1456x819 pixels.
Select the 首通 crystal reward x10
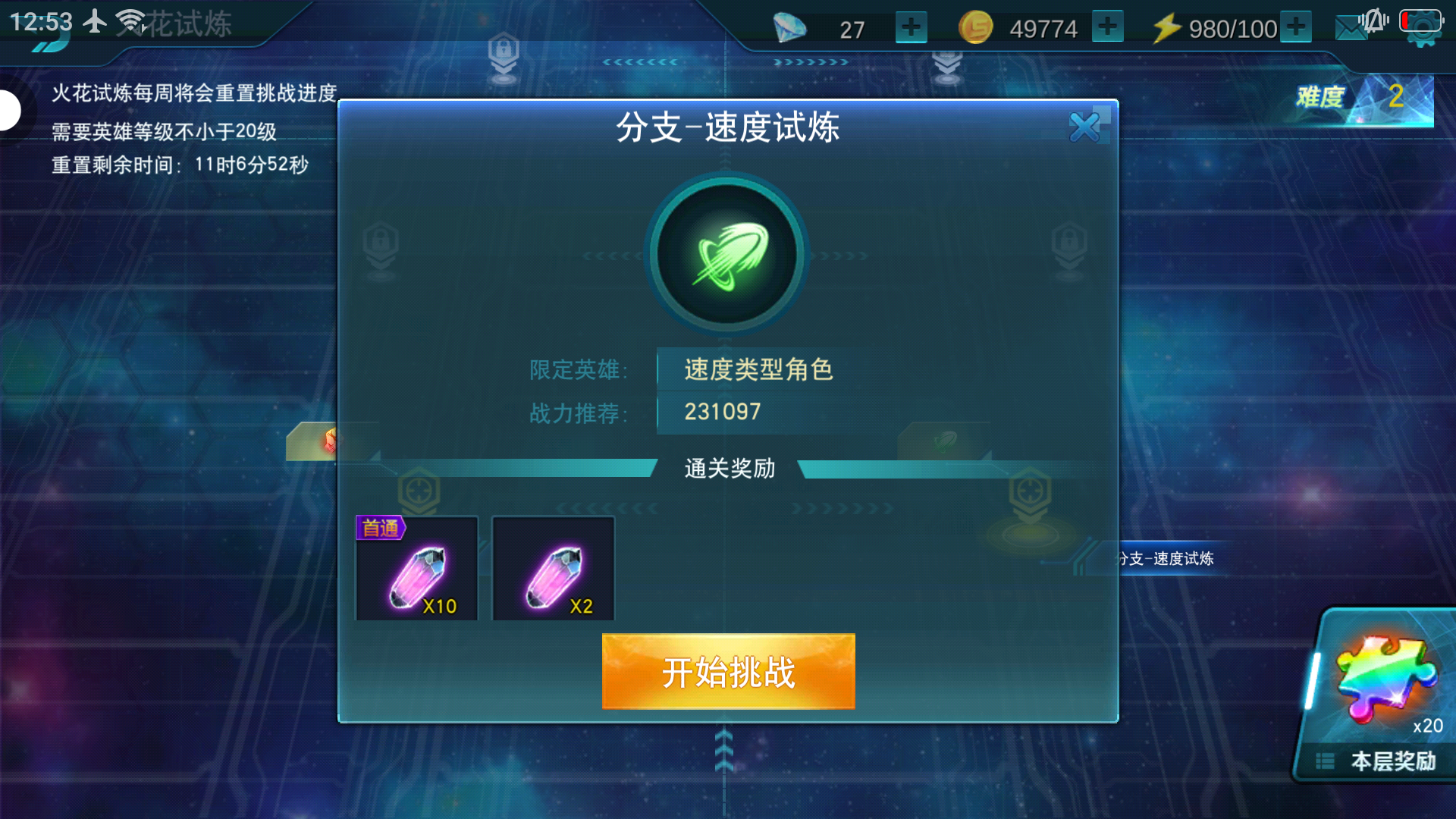click(x=417, y=568)
